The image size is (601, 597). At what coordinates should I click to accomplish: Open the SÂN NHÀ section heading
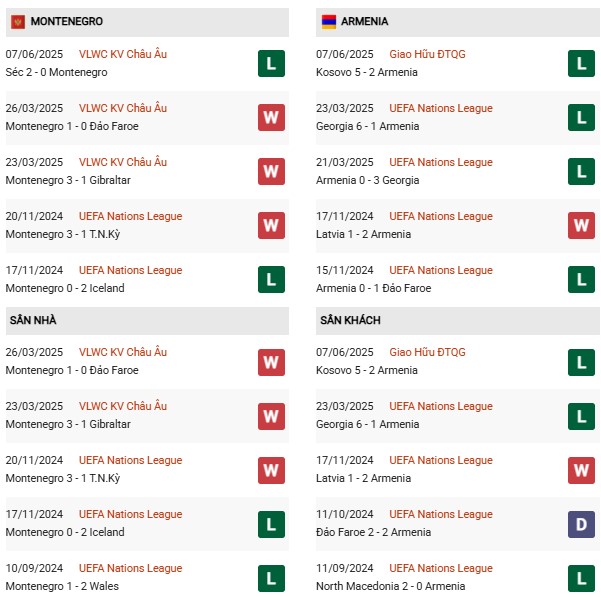(33, 320)
